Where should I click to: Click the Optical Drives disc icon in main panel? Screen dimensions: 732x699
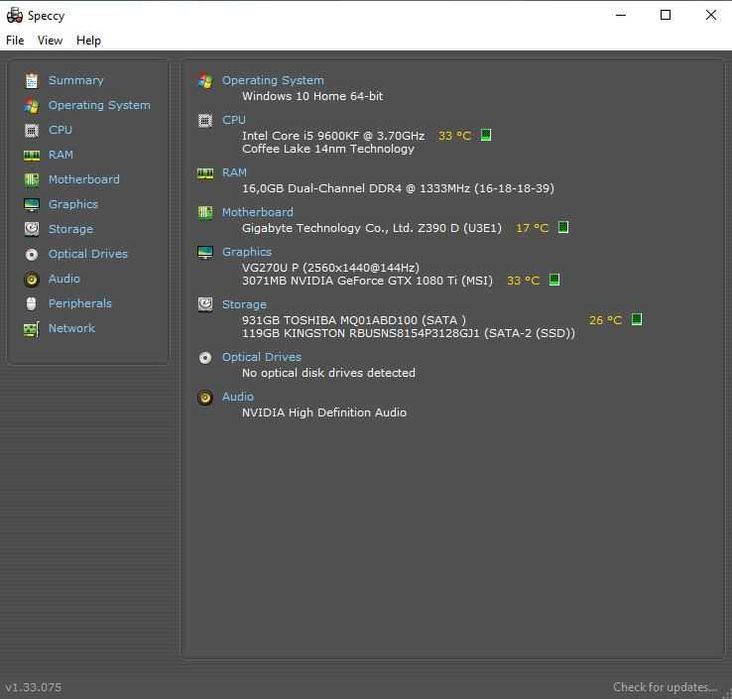click(x=205, y=358)
